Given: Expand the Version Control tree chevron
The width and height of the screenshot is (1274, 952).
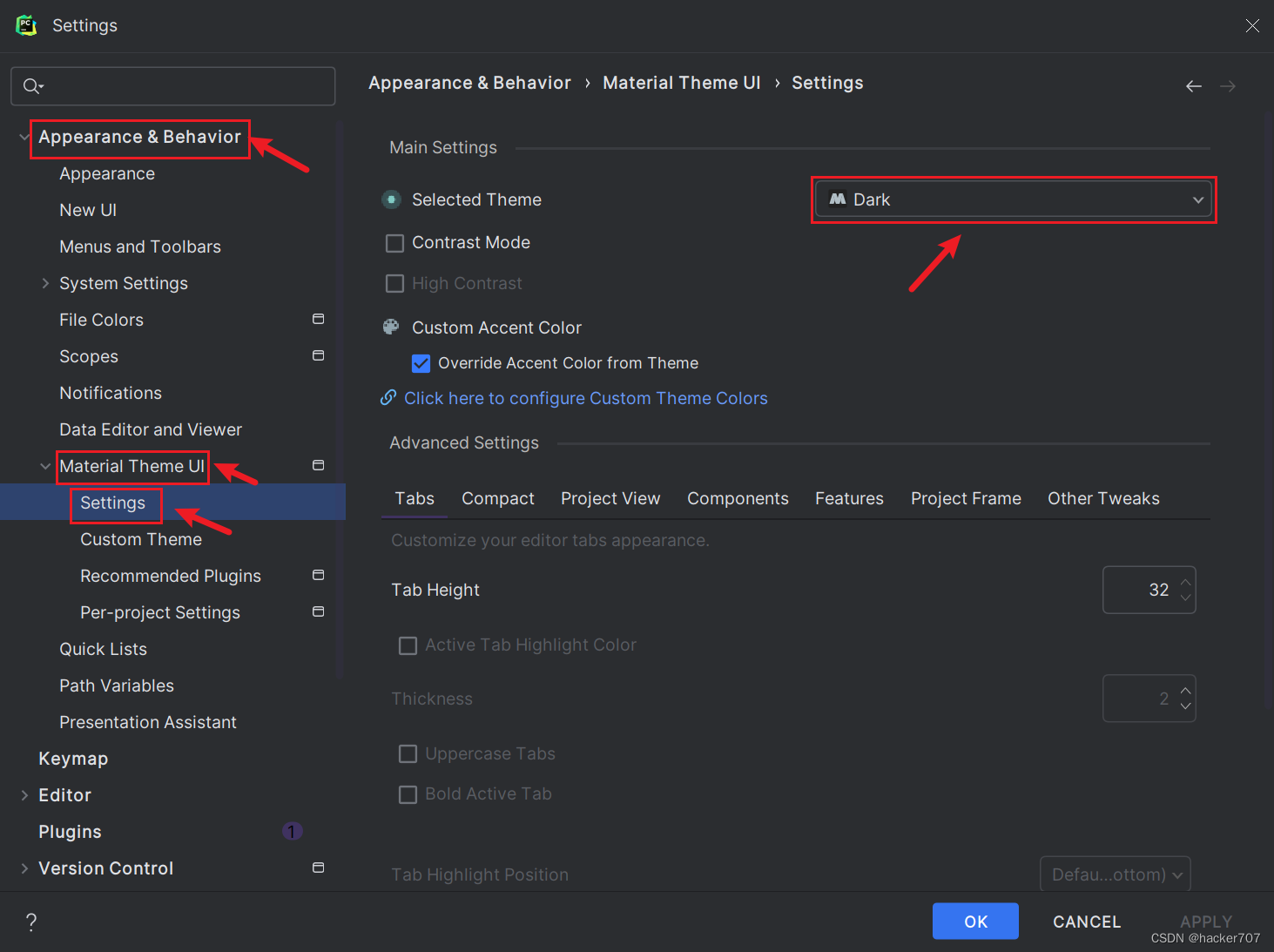Looking at the screenshot, I should 24,868.
